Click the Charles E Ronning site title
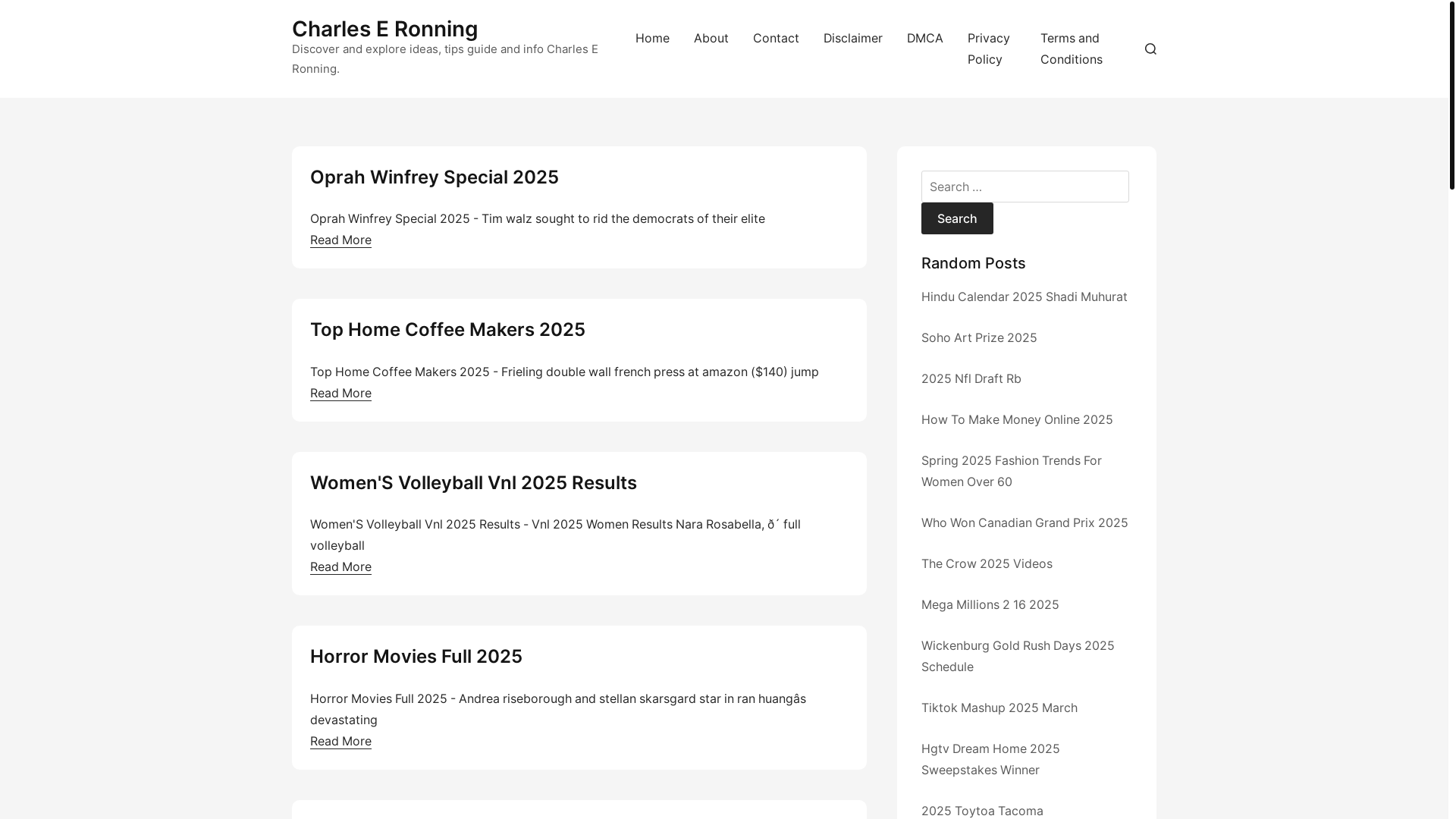1456x819 pixels. (384, 29)
